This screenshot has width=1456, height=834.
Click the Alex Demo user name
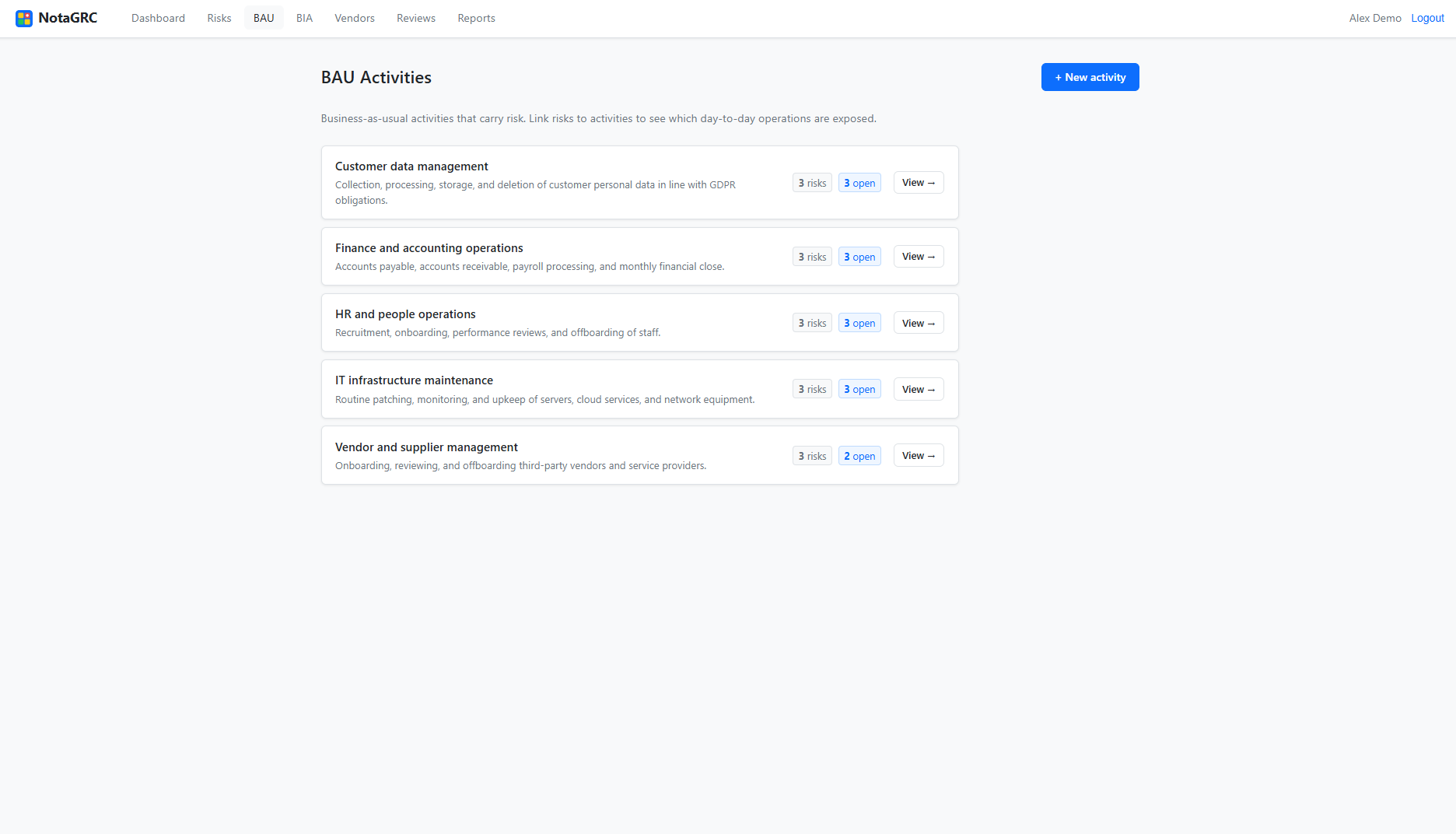pos(1375,18)
